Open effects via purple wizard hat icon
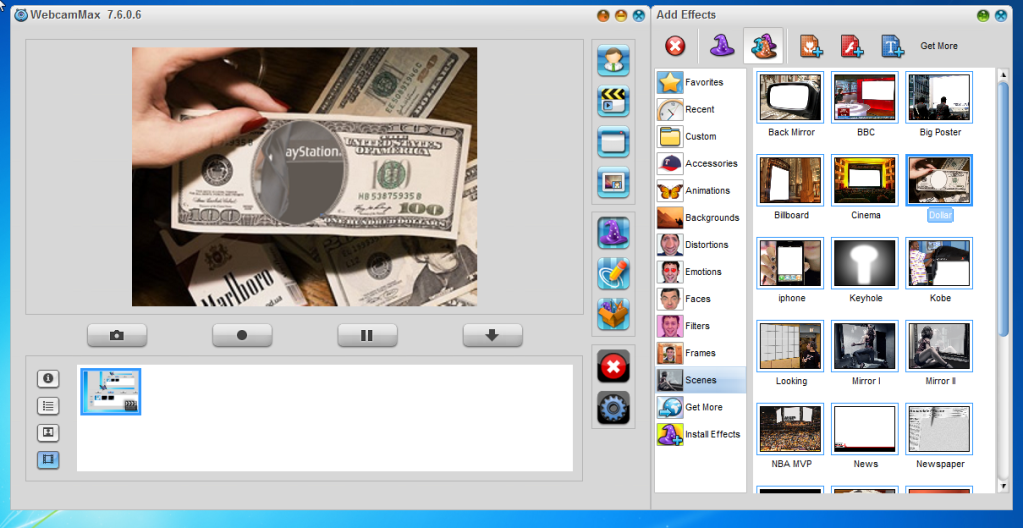This screenshot has width=1023, height=528. 613,233
